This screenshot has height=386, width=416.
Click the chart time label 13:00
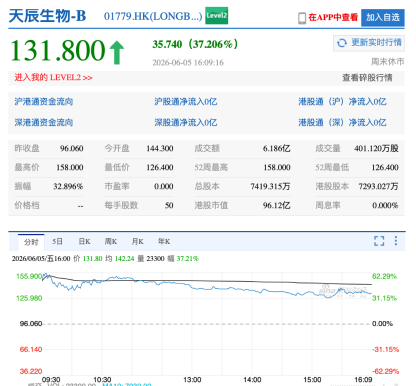[x=192, y=380]
